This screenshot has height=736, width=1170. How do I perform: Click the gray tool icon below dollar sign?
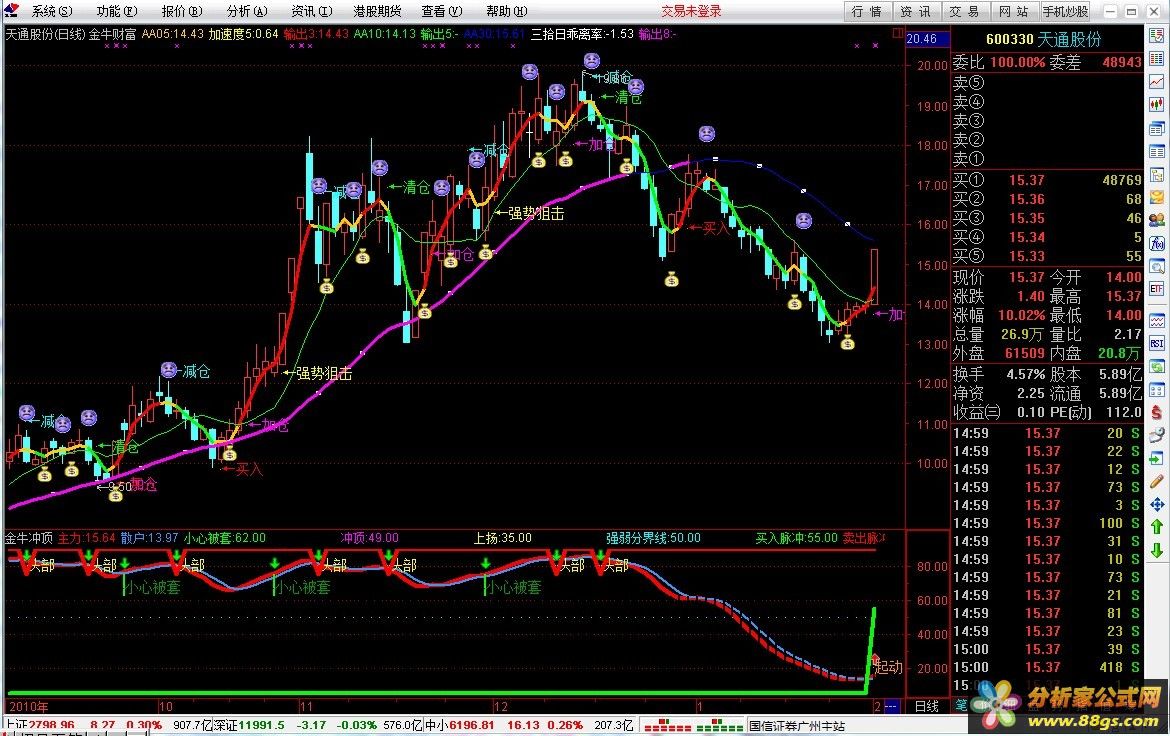coord(1157,435)
